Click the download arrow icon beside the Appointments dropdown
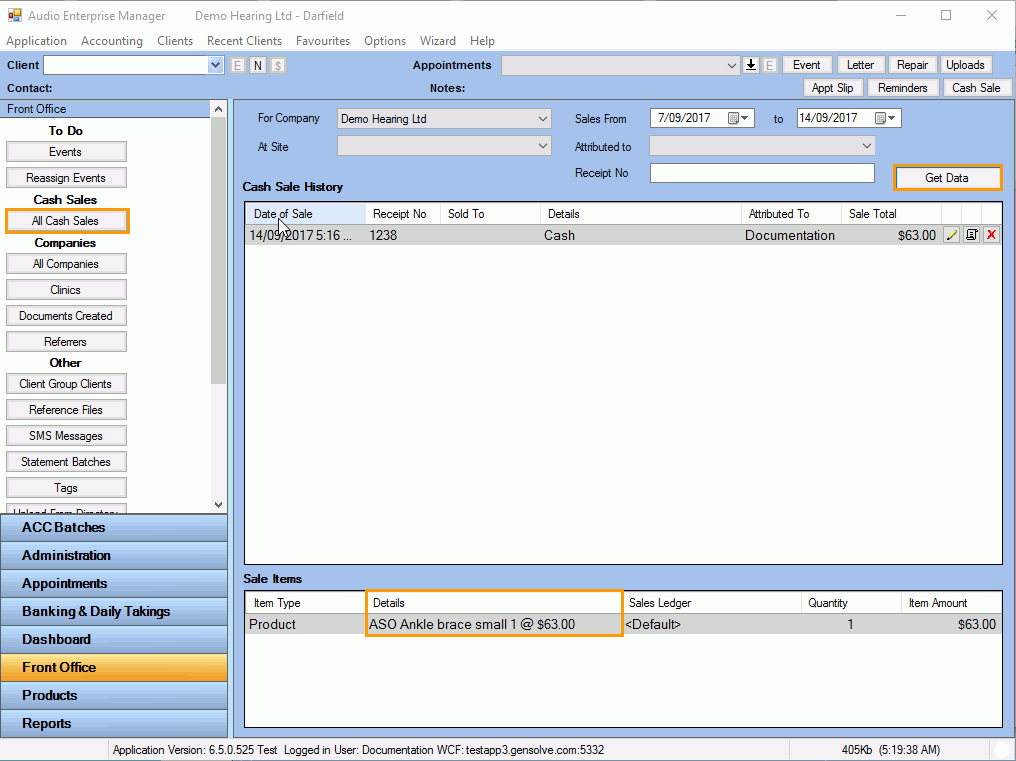The width and height of the screenshot is (1016, 761). click(751, 65)
